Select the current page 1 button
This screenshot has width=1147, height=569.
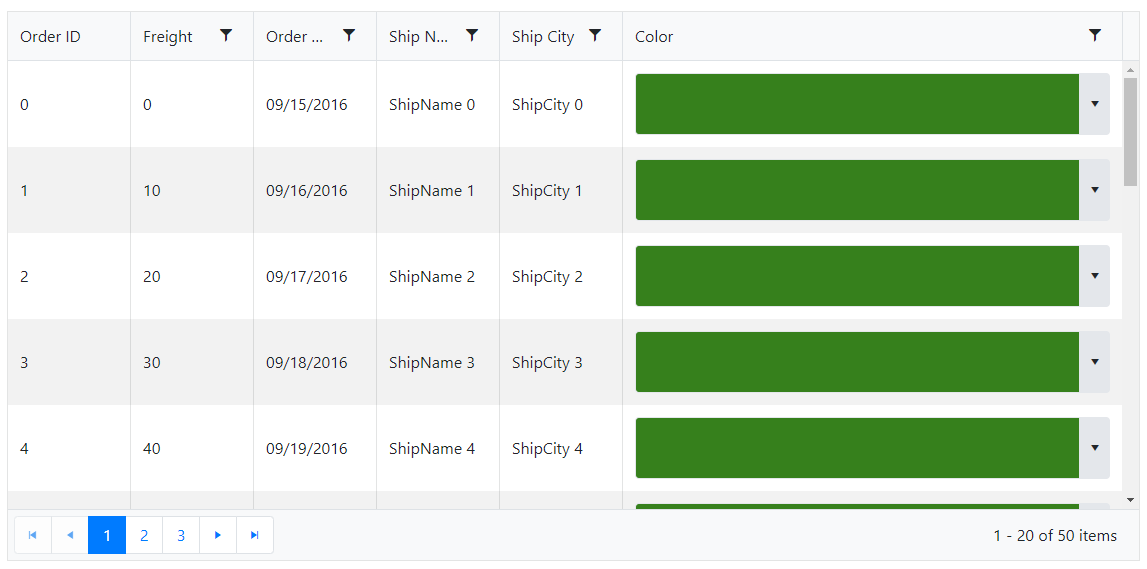[x=107, y=535]
